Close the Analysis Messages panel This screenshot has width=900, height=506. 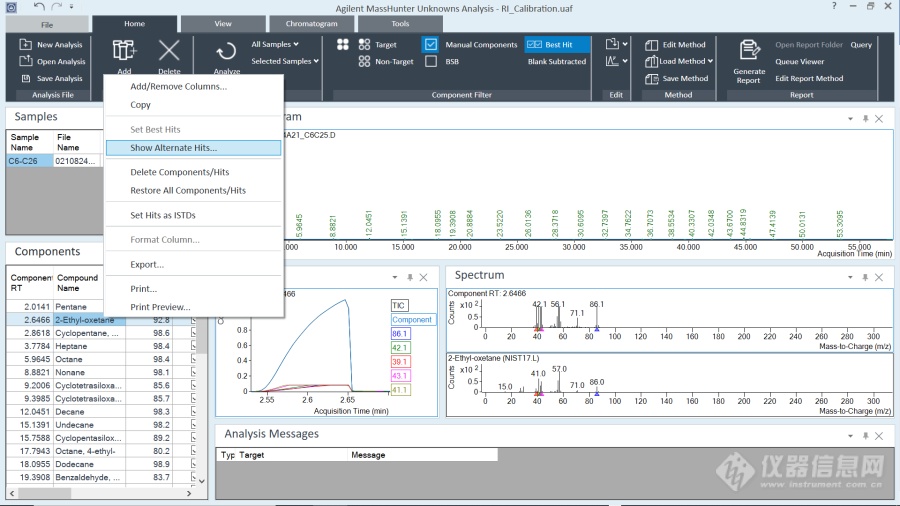coord(879,436)
